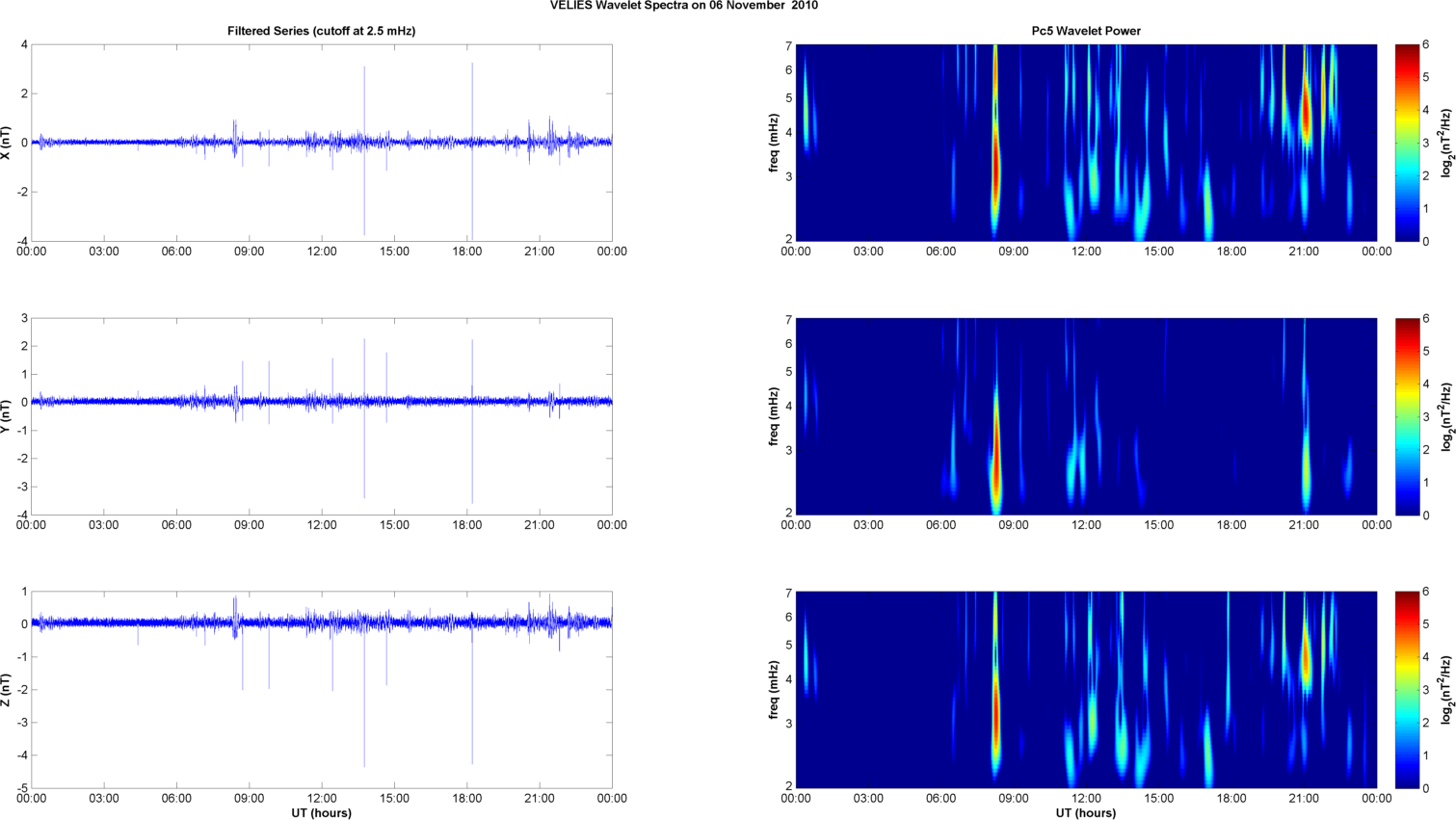Click the 'X (nT)' axis label

[7, 143]
